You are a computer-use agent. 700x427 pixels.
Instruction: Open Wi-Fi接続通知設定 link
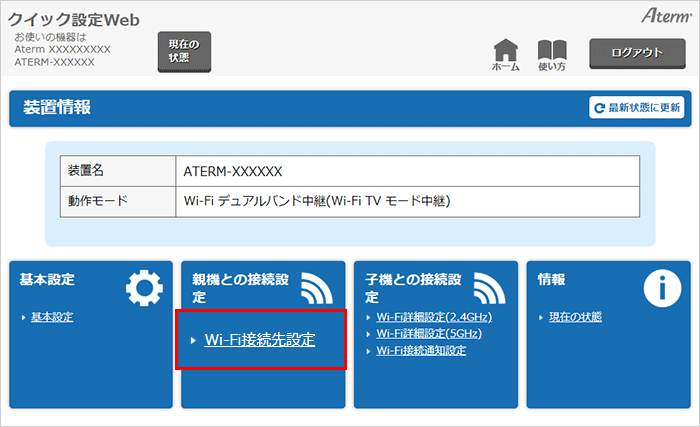point(421,350)
